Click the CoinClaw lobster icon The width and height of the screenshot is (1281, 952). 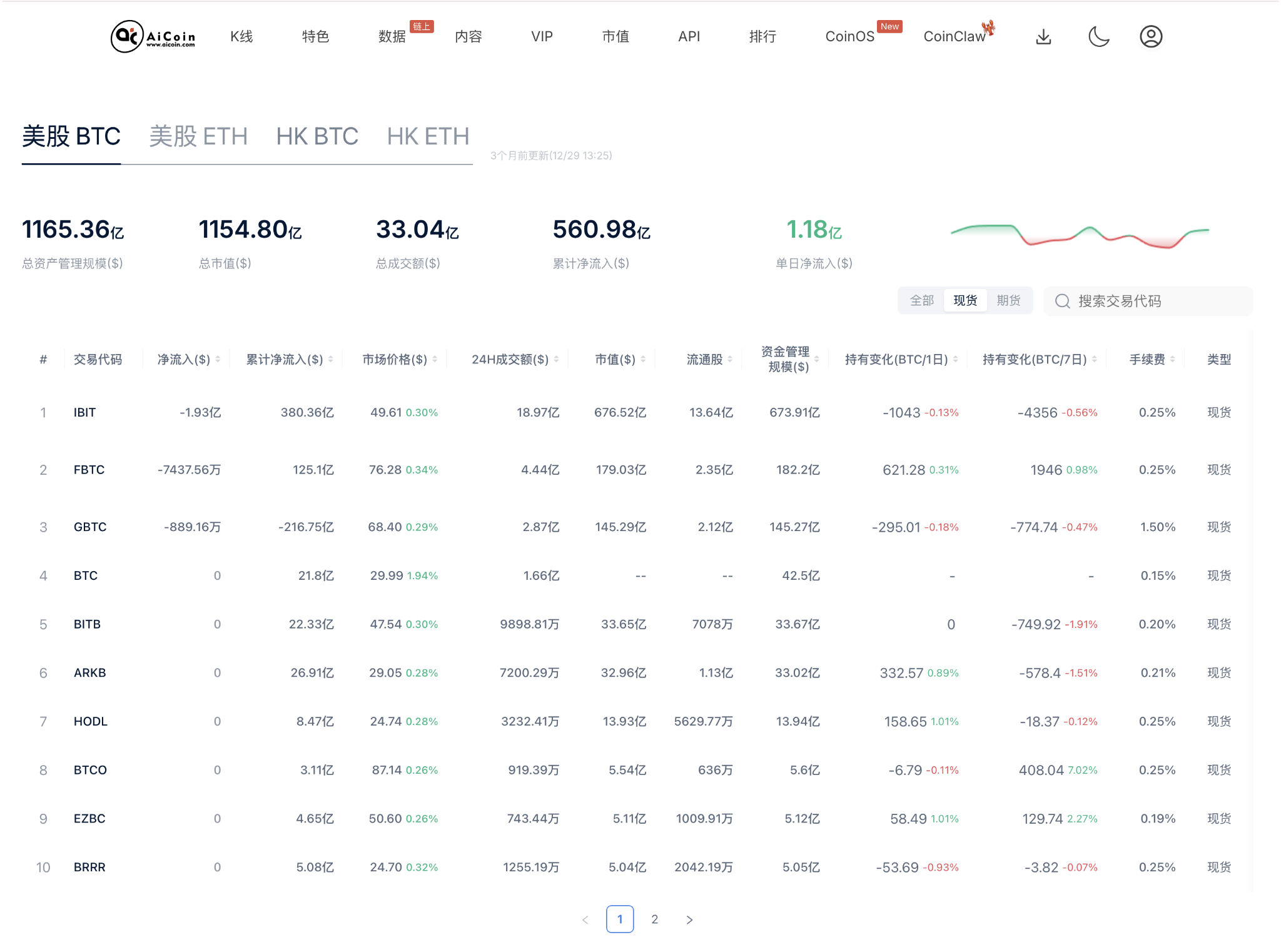(988, 28)
